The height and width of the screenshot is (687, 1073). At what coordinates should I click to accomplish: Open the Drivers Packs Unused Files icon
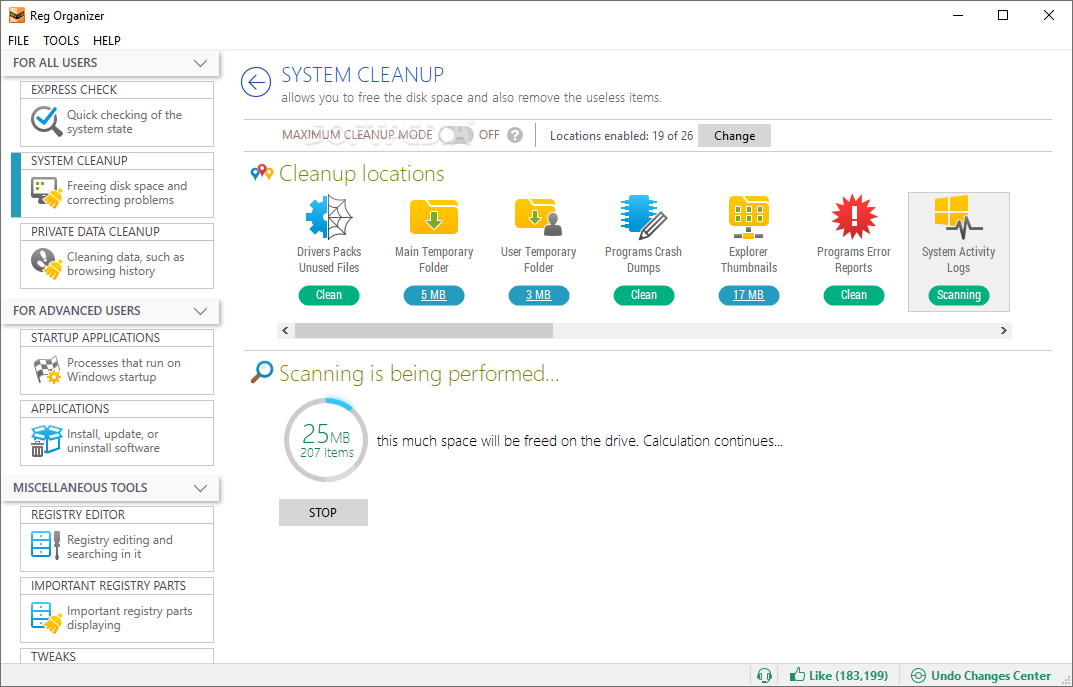[x=329, y=217]
